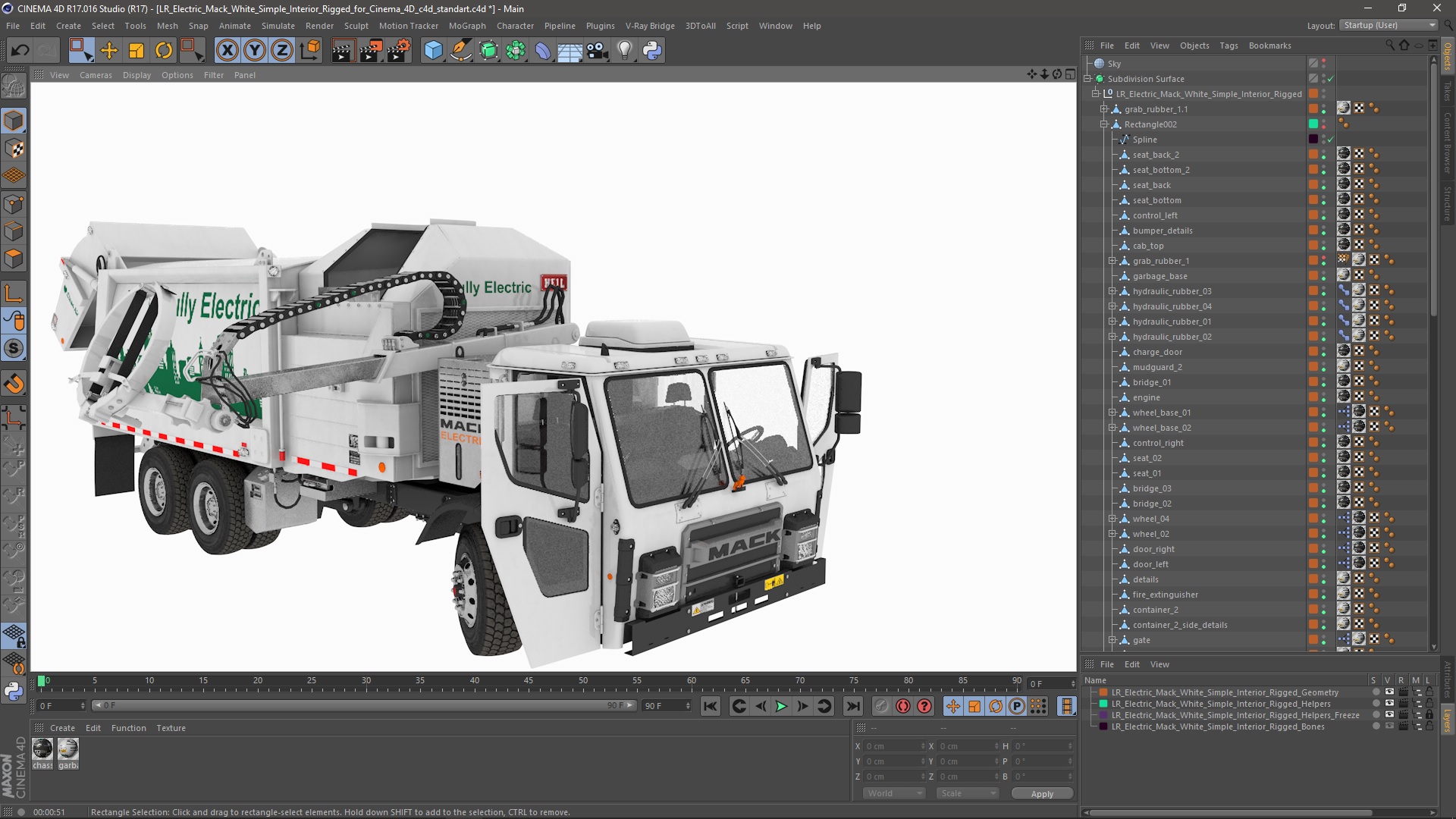Select the garbage material thumbnail

coord(68,749)
